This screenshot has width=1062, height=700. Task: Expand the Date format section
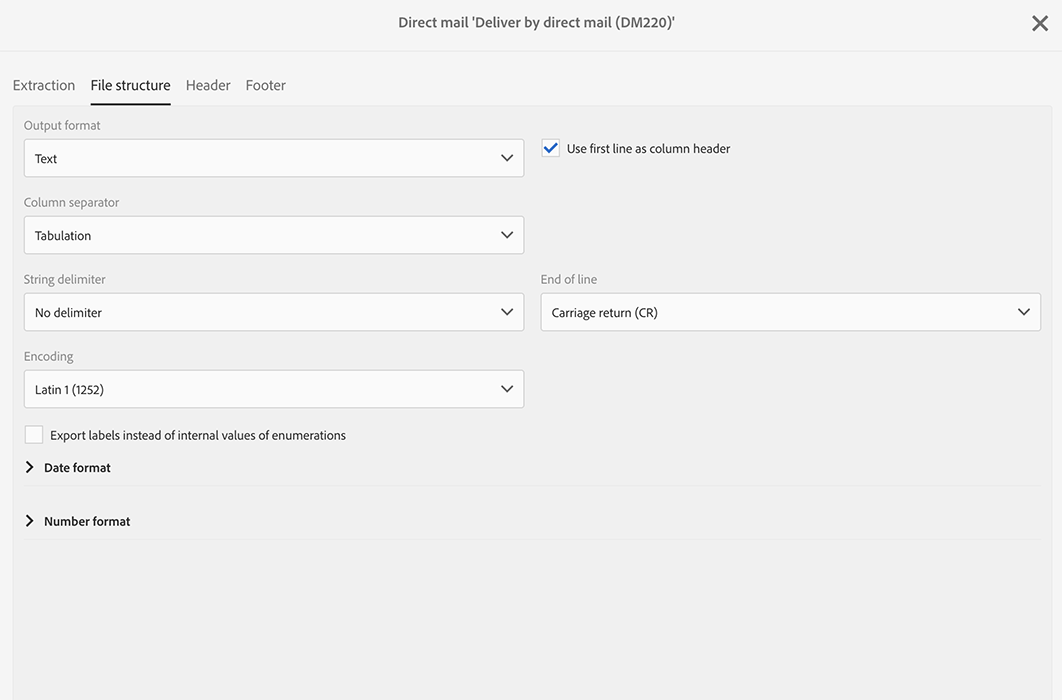tap(30, 468)
